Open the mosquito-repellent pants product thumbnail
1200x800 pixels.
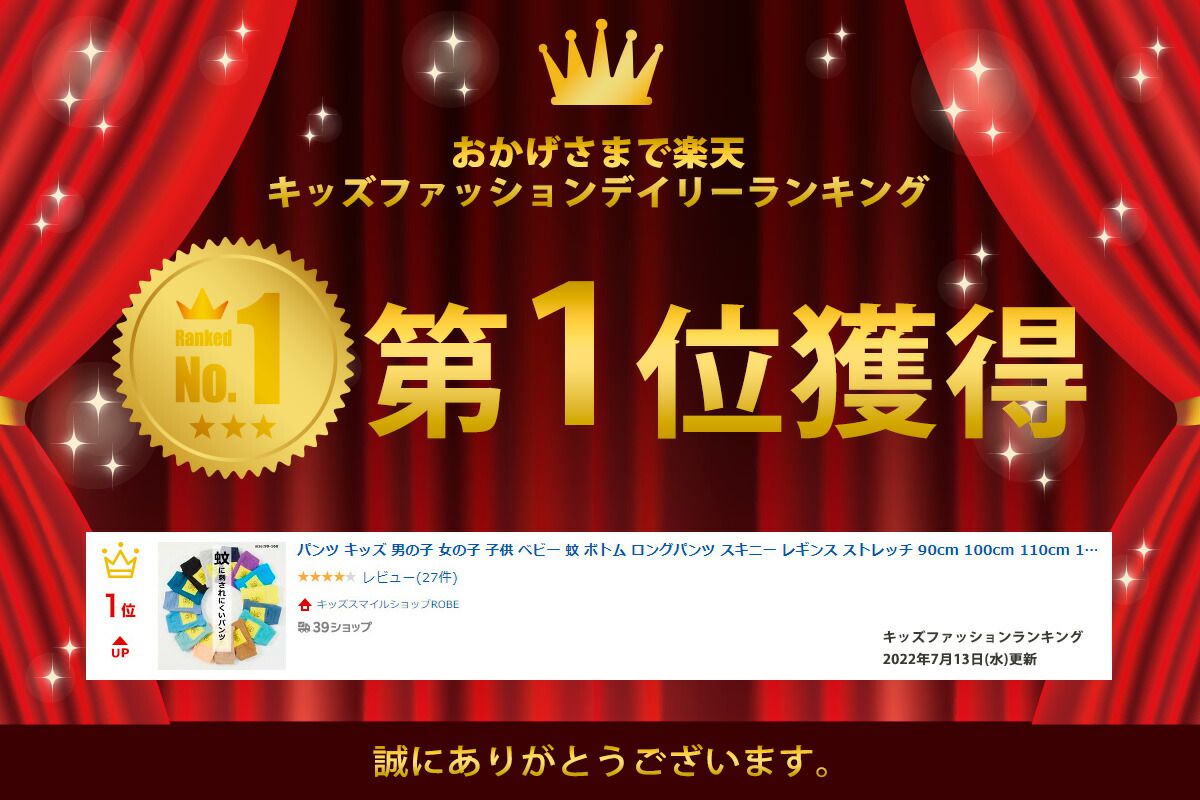tap(222, 606)
